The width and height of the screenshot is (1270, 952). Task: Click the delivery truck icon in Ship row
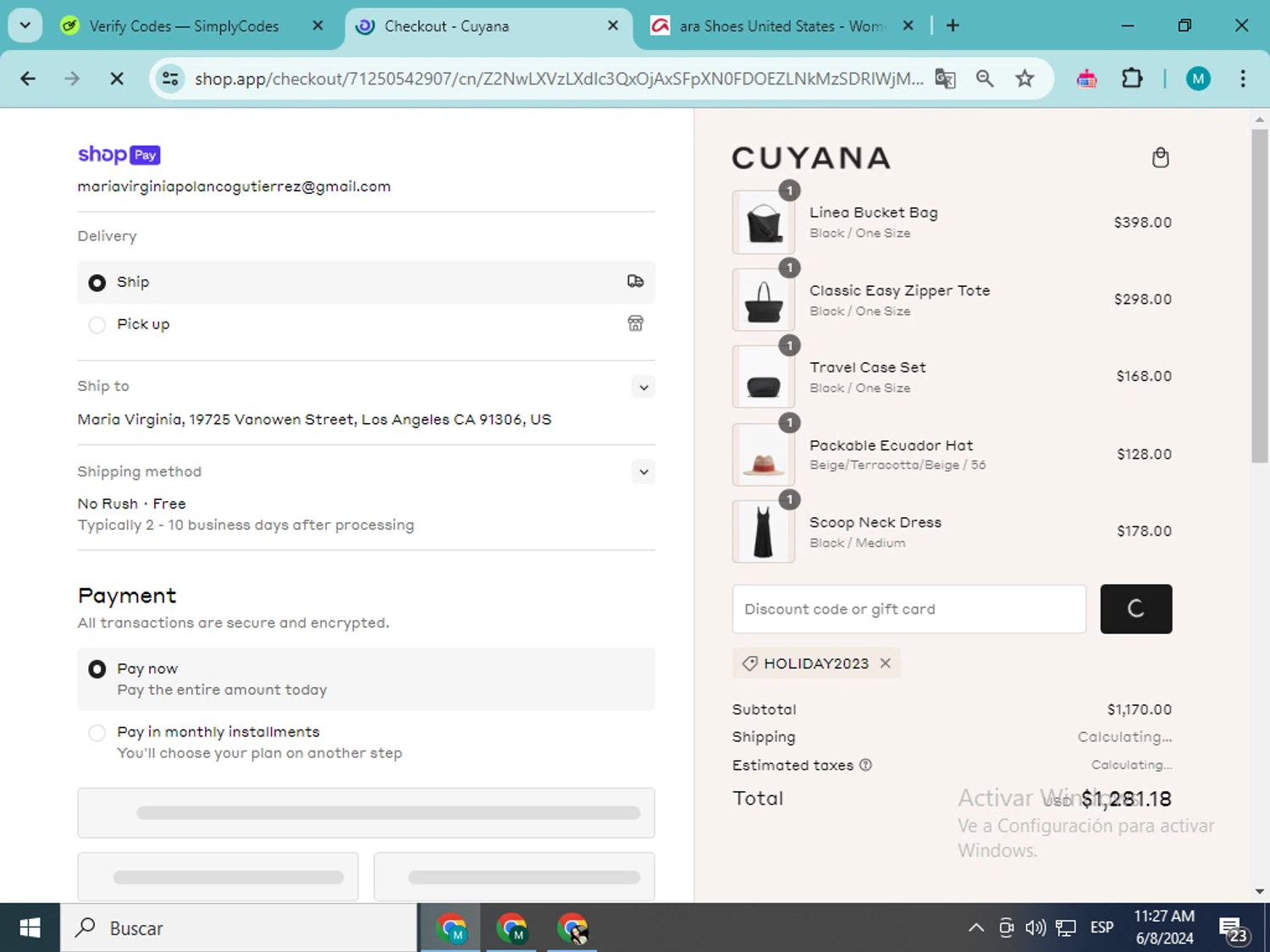click(x=635, y=282)
